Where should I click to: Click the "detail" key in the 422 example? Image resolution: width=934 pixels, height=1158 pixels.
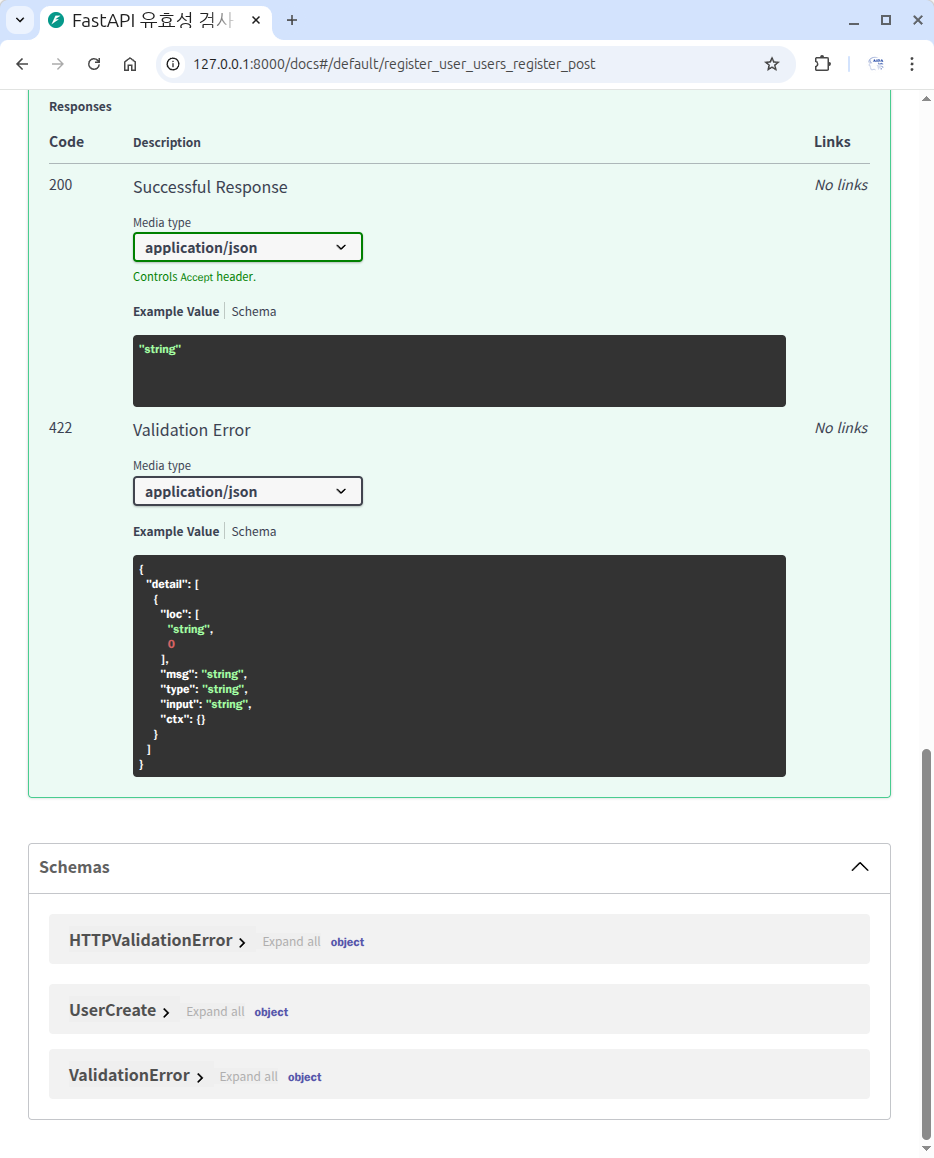(168, 584)
